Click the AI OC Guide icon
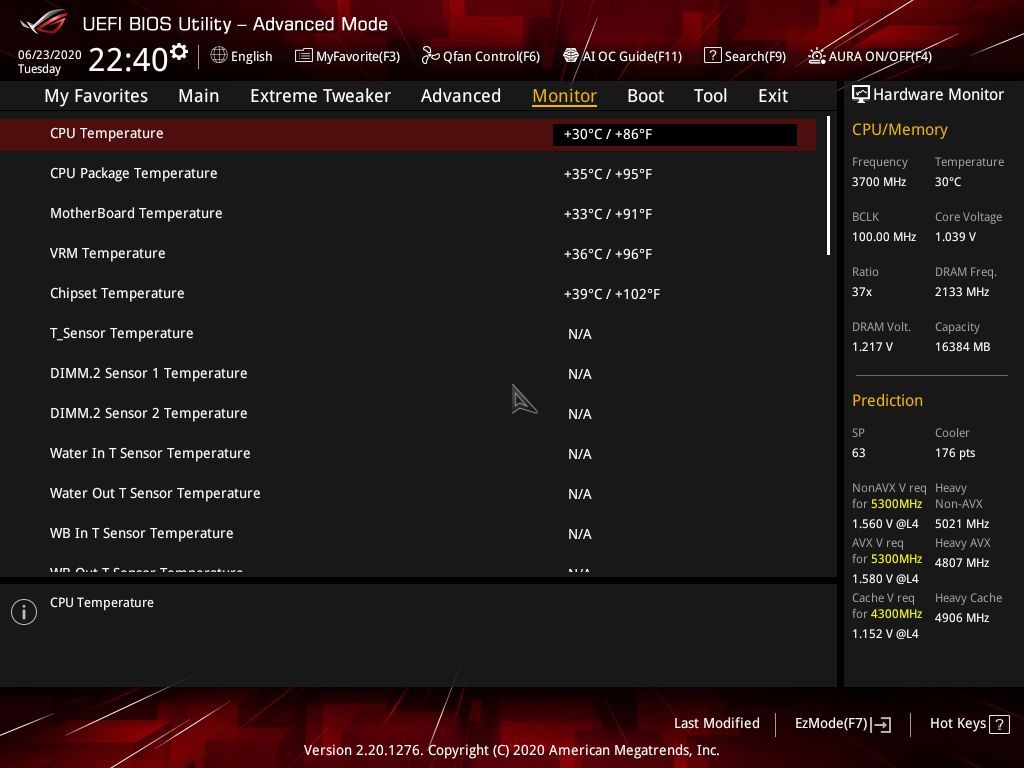The width and height of the screenshot is (1024, 768). coord(571,56)
